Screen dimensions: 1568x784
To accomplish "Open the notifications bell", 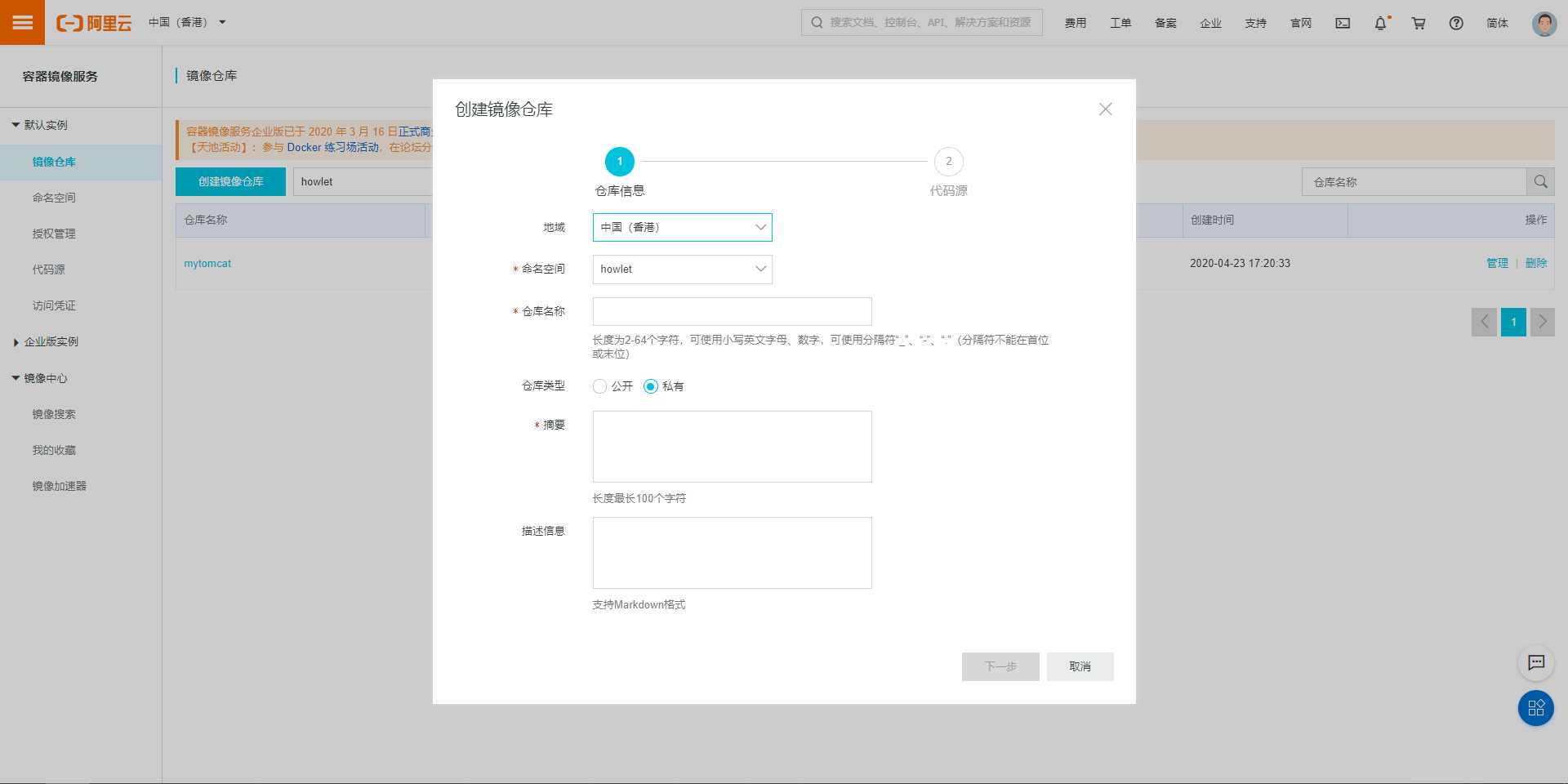I will tap(1381, 23).
